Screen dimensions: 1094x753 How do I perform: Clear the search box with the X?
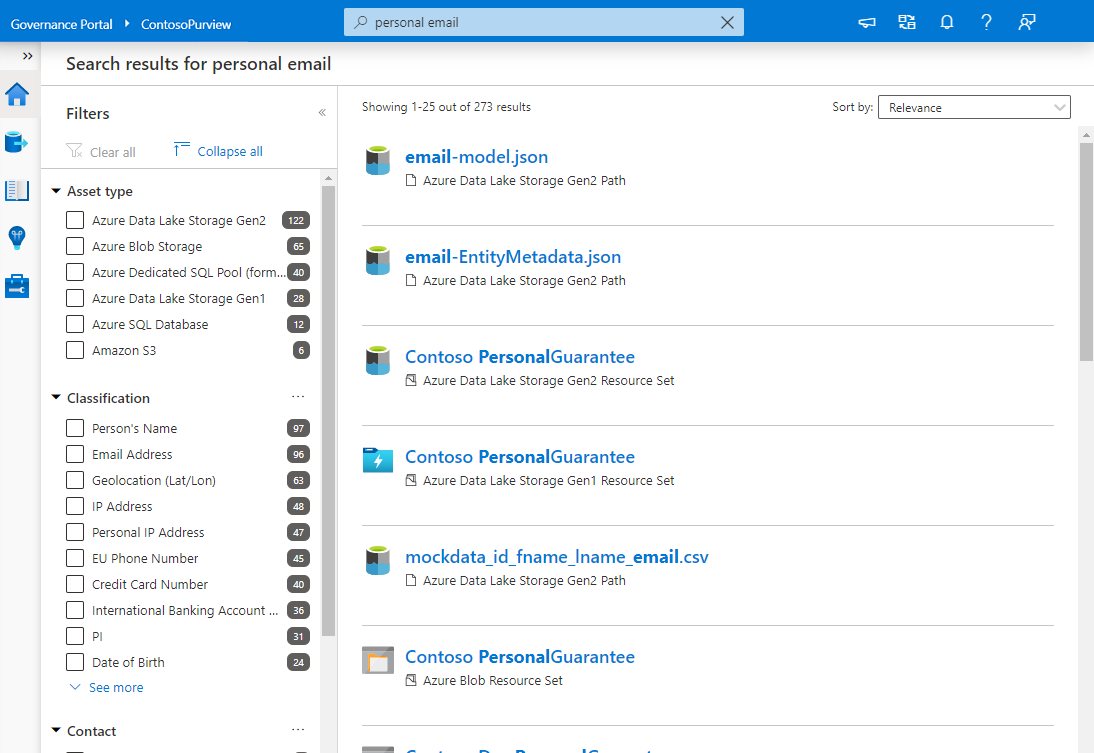pos(727,22)
